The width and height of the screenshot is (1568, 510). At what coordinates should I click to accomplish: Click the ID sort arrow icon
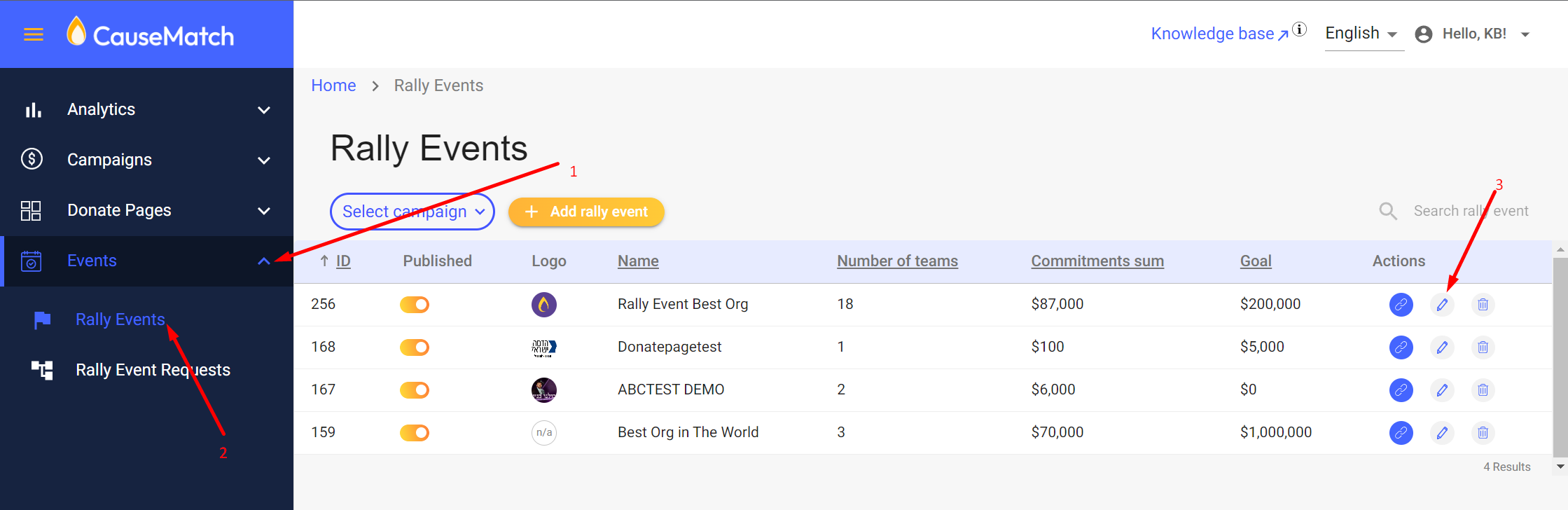pyautogui.click(x=324, y=261)
